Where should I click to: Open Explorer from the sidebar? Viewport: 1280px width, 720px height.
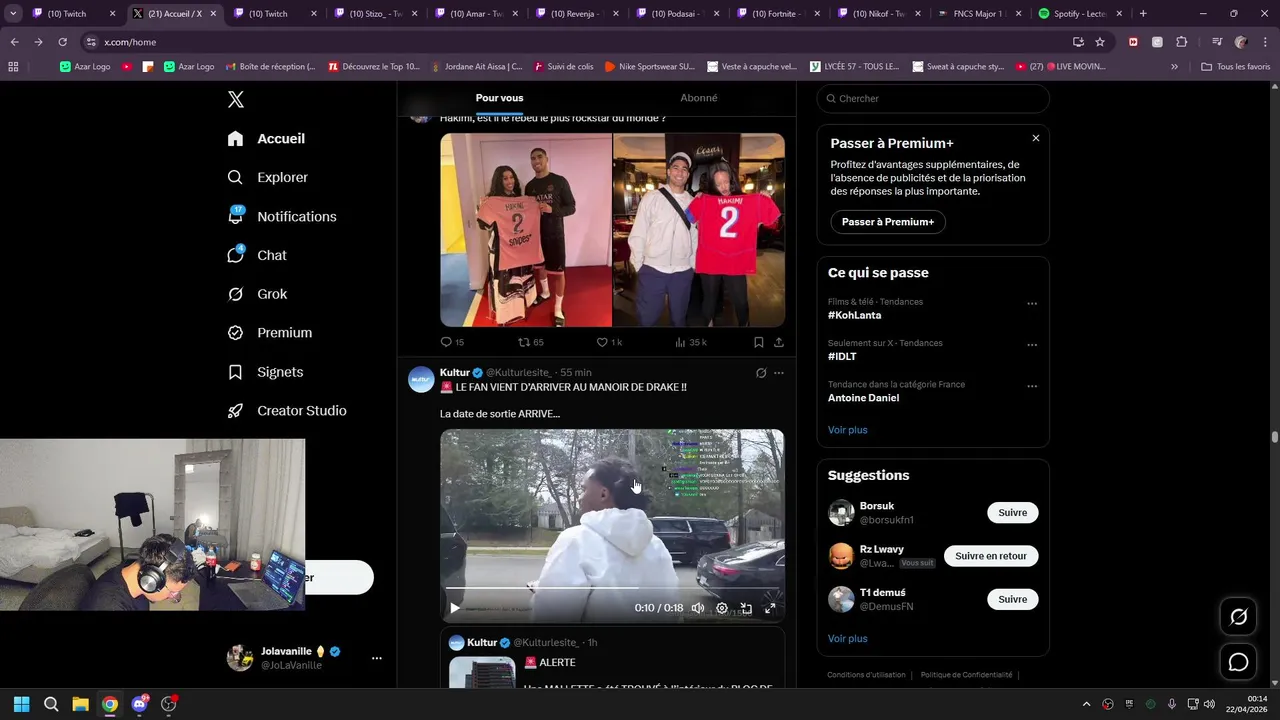click(x=268, y=177)
